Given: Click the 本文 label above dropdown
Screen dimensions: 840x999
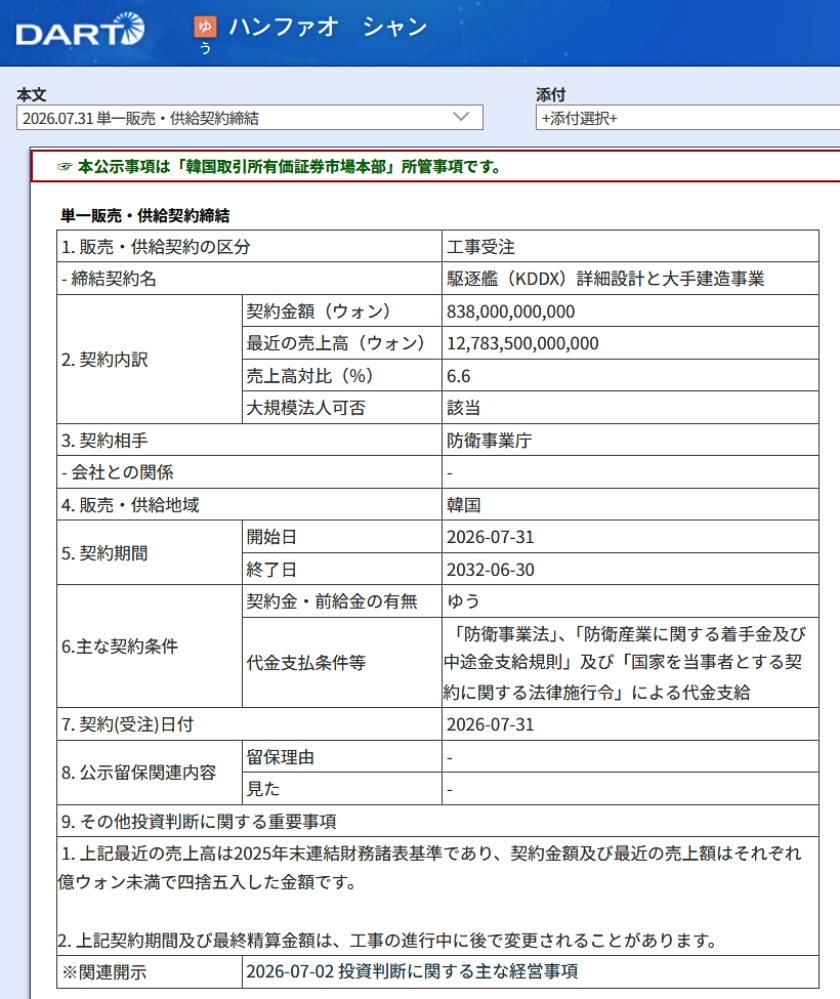Looking at the screenshot, I should point(31,95).
